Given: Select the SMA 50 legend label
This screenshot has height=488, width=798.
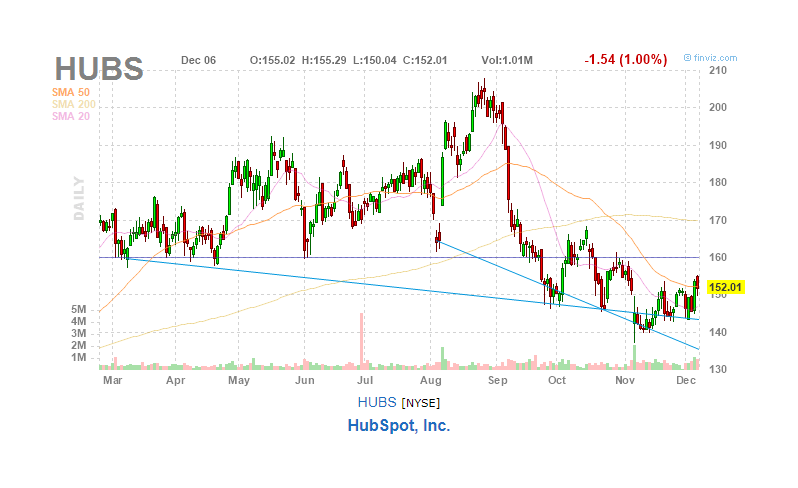Looking at the screenshot, I should click(x=71, y=92).
